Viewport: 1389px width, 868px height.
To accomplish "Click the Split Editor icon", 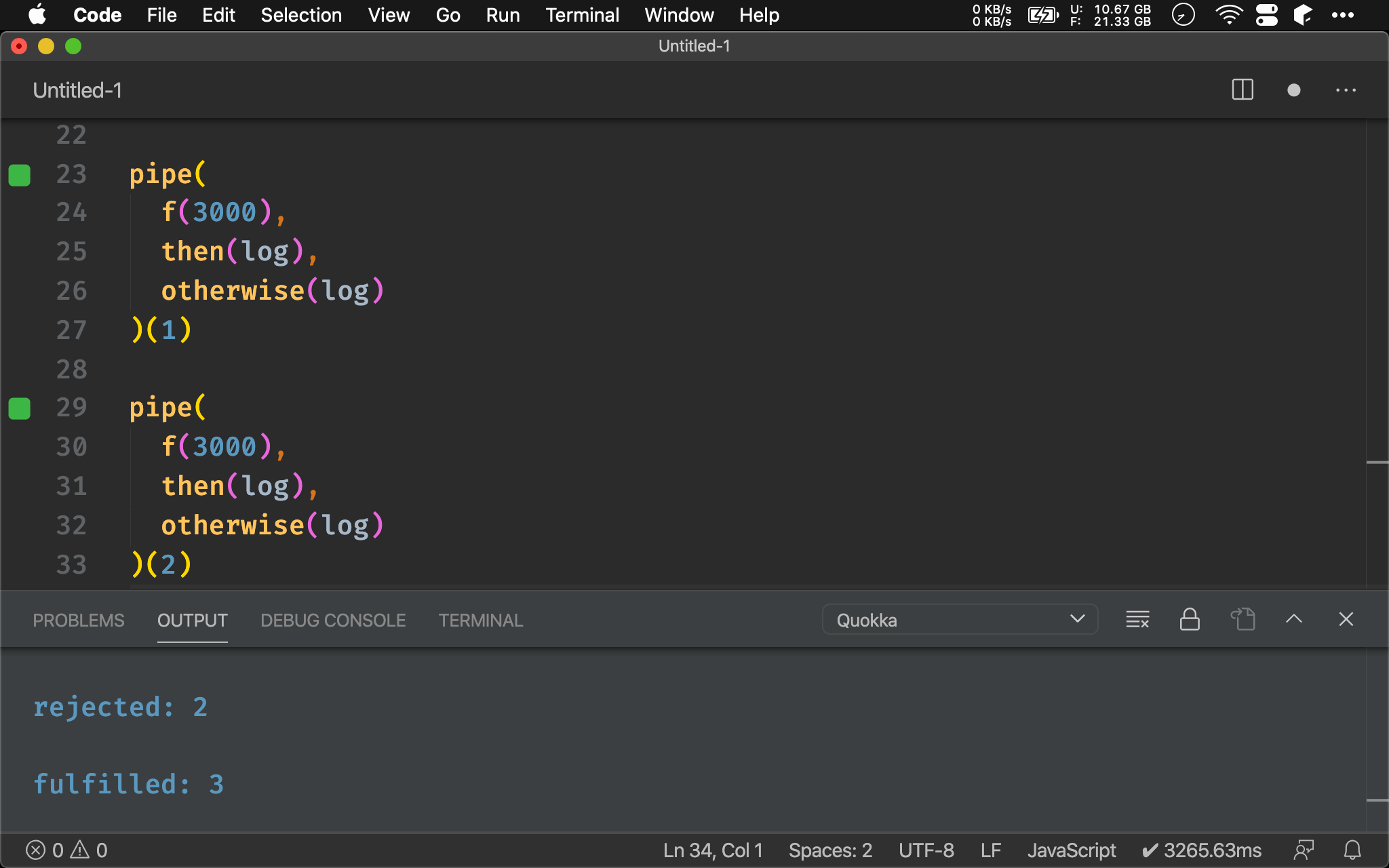I will coord(1243,90).
